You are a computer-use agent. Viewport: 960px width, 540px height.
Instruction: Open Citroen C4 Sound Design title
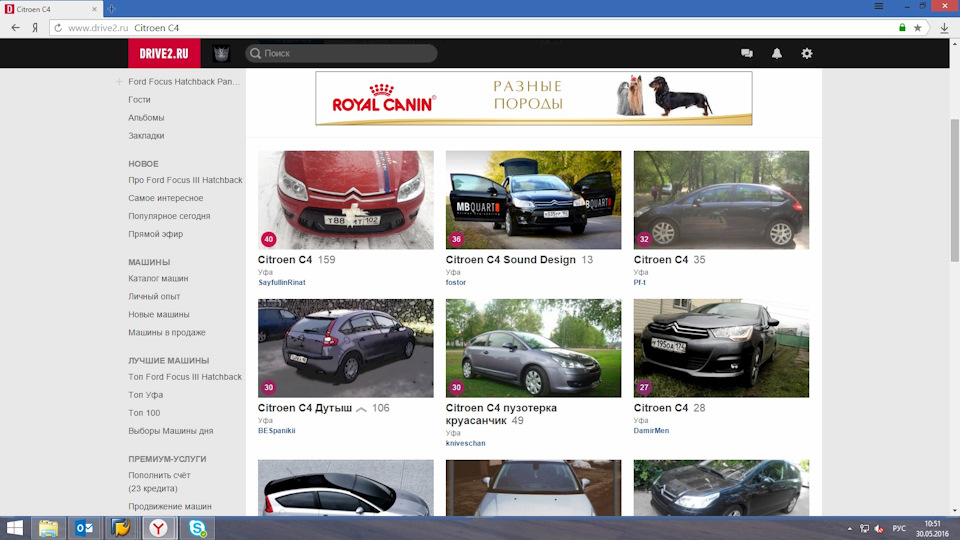tap(511, 260)
